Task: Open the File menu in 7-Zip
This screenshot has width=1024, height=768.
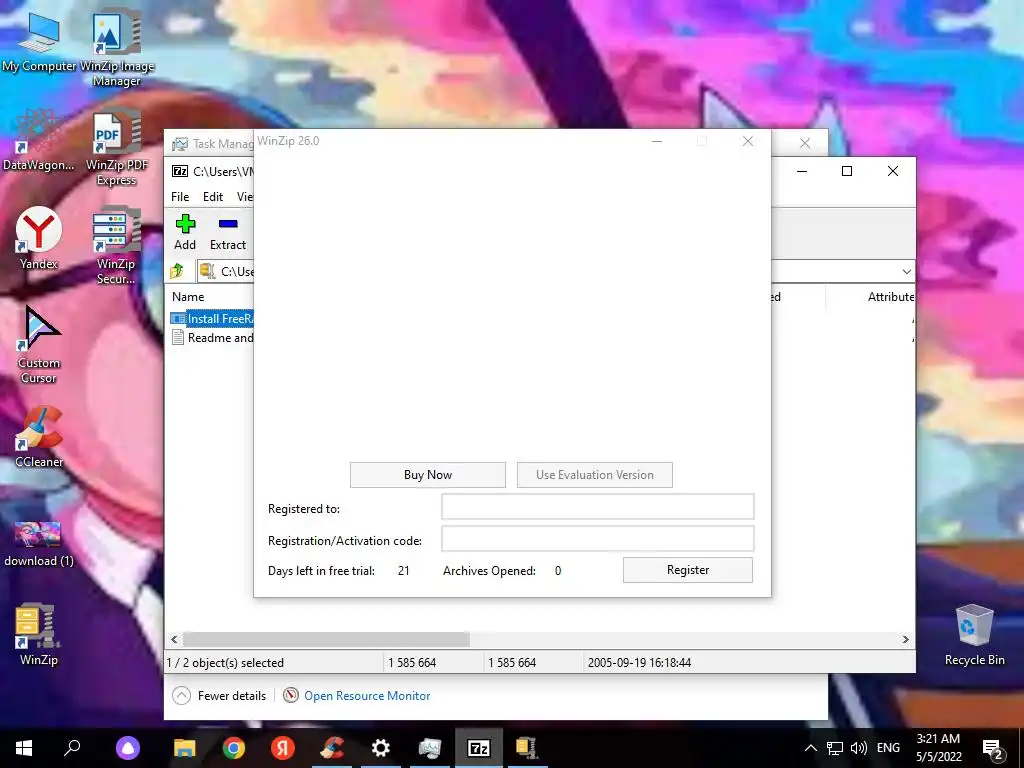Action: coord(180,197)
